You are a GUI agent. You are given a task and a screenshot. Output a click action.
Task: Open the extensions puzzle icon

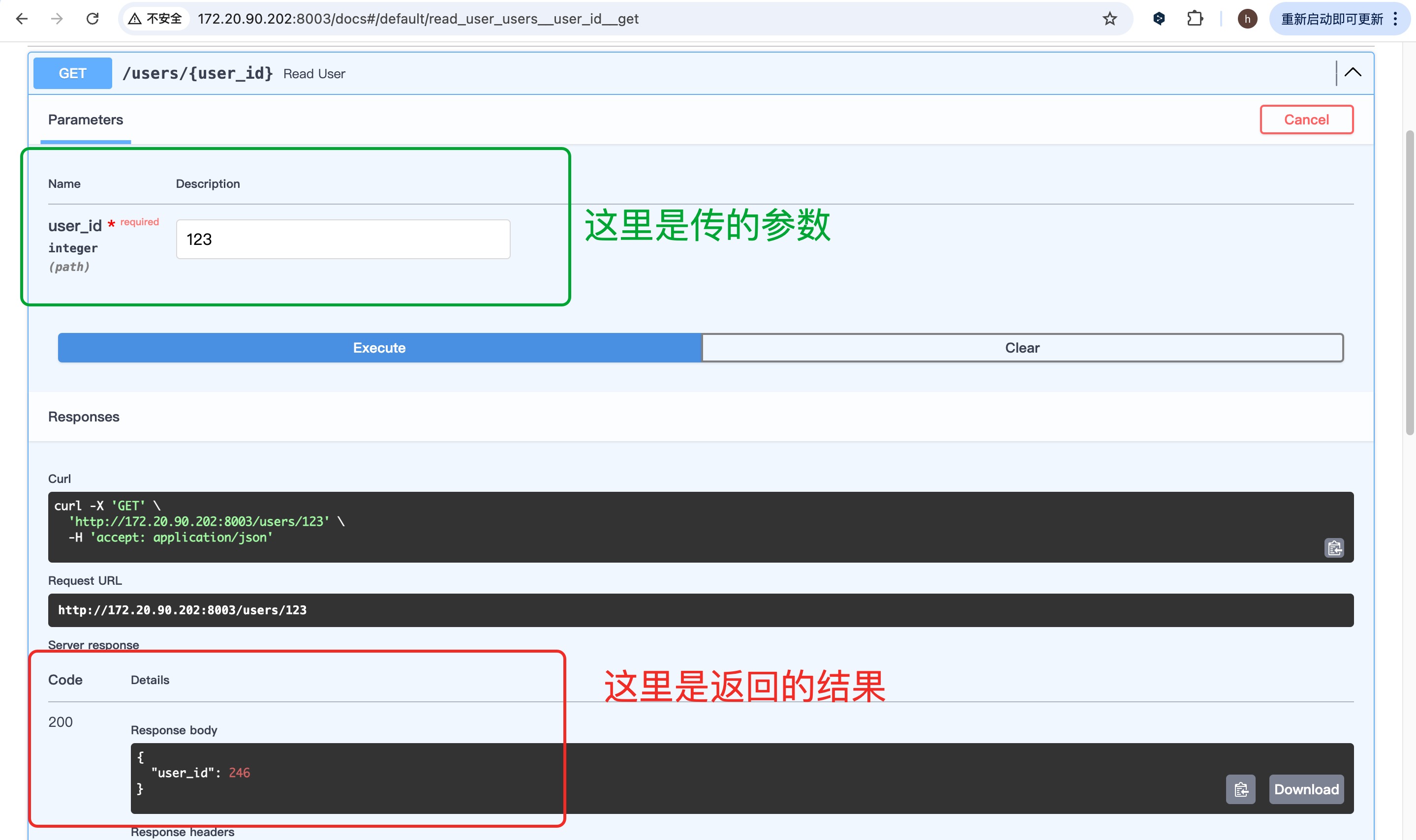(1195, 19)
